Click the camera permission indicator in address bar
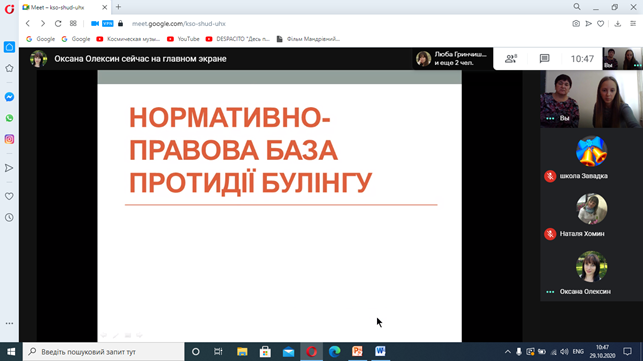Screen dimensions: 643x361 (95, 23)
